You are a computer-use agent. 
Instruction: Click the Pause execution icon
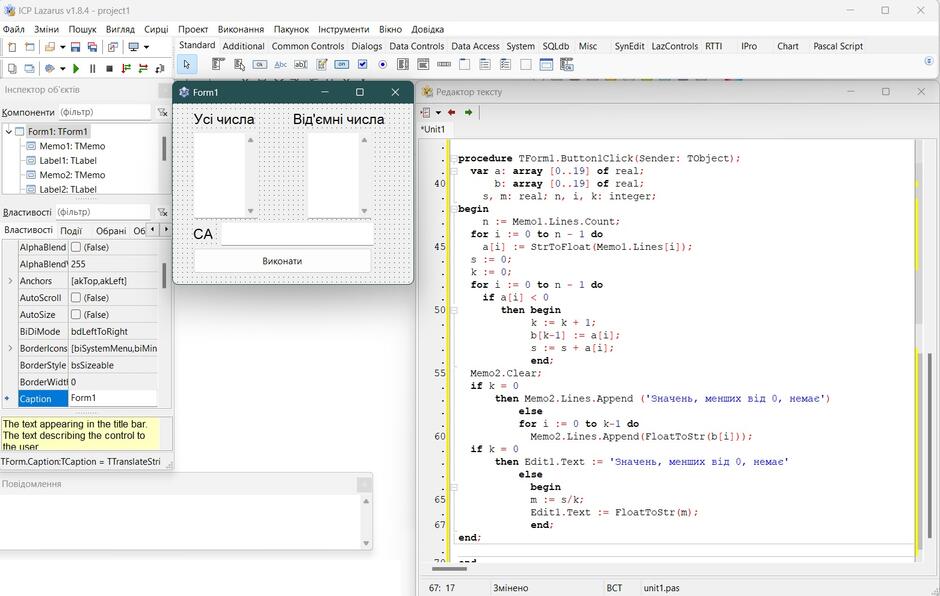coord(92,69)
